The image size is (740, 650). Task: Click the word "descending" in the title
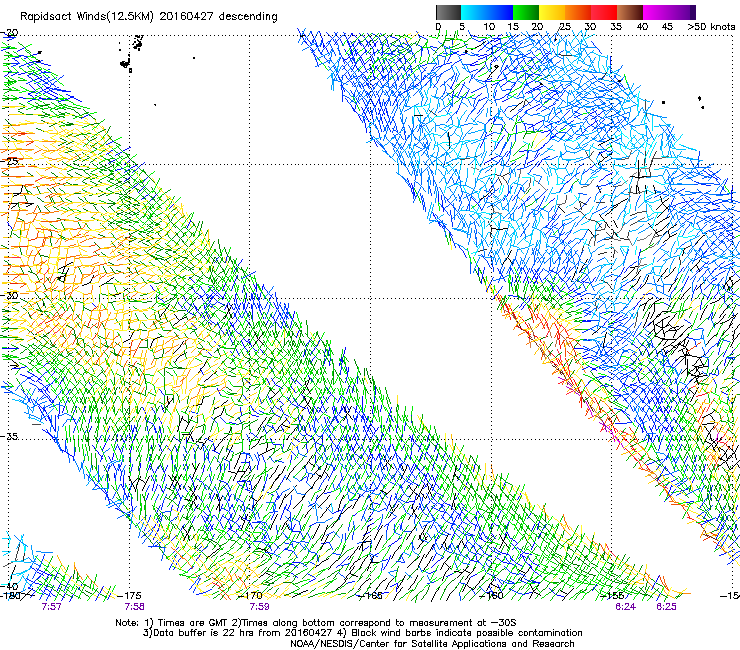pyautogui.click(x=248, y=17)
